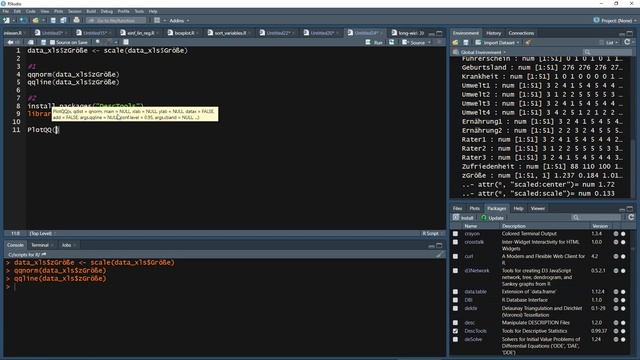640x360 pixels.
Task: Refresh the Packages list
Action: pos(631,217)
